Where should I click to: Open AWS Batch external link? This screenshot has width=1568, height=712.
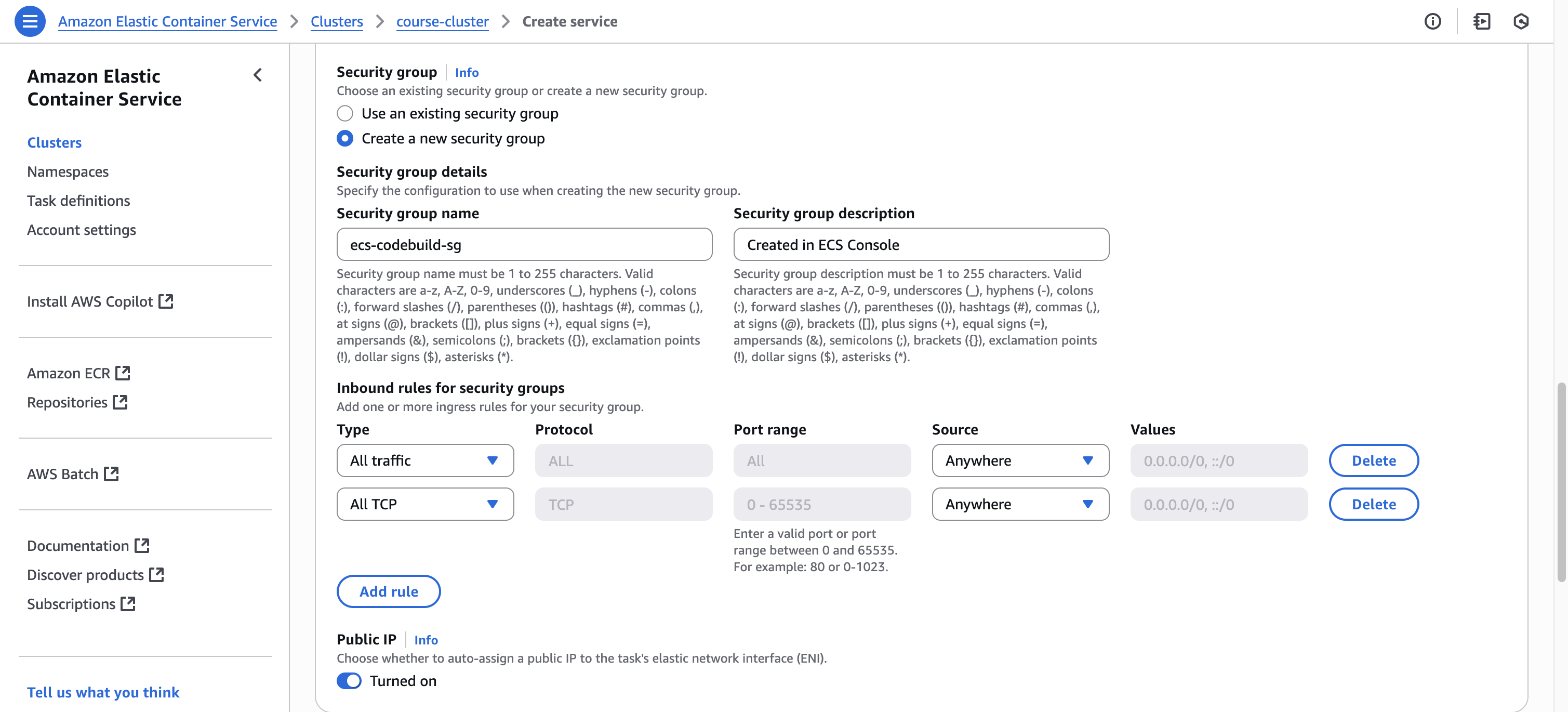[x=72, y=474]
